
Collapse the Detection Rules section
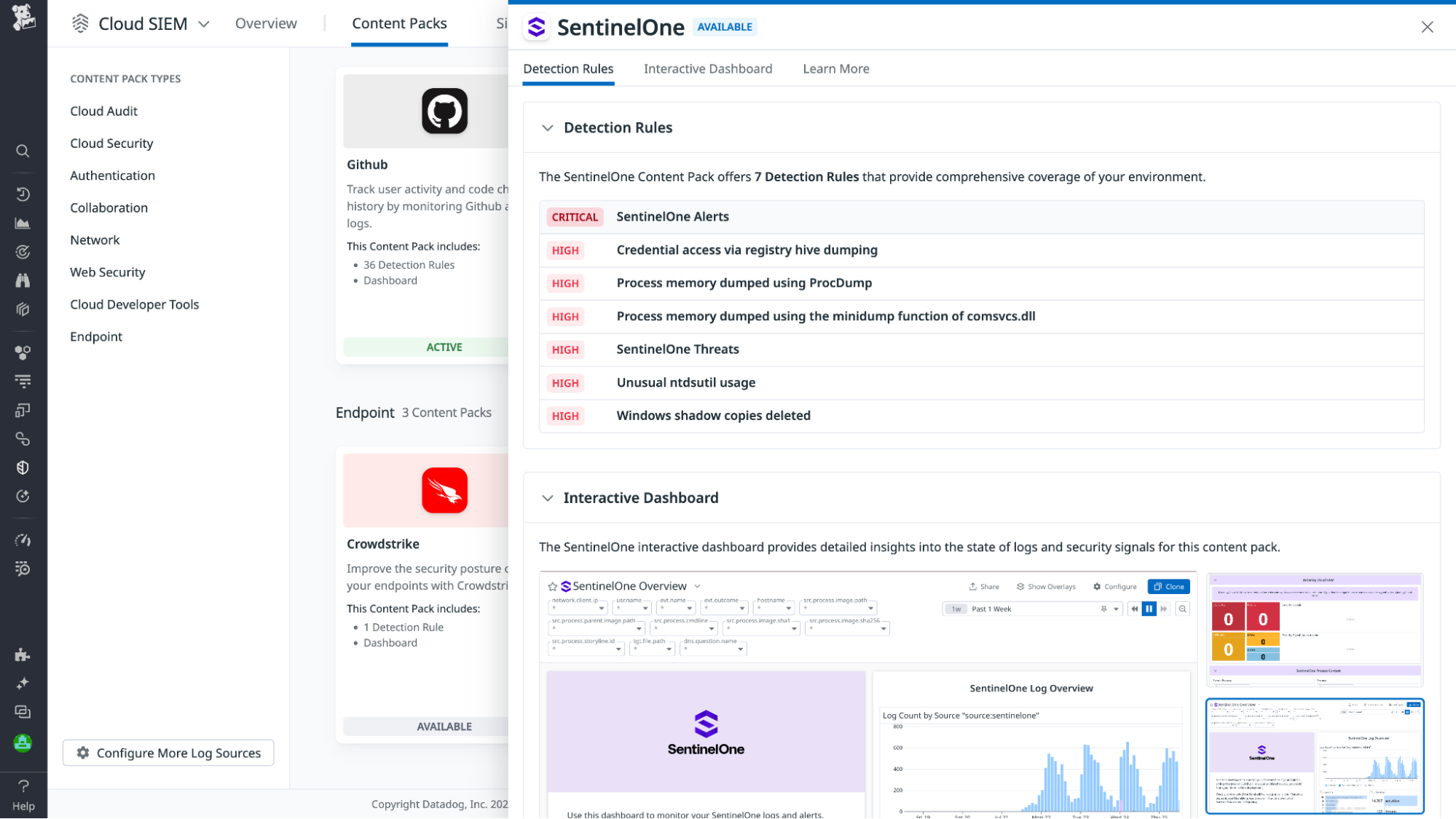(547, 127)
